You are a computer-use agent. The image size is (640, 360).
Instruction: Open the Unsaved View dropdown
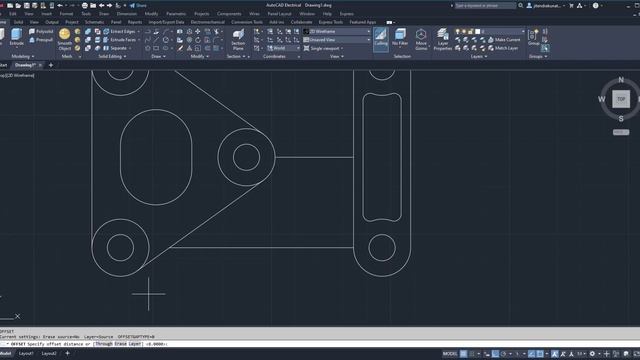tap(337, 40)
